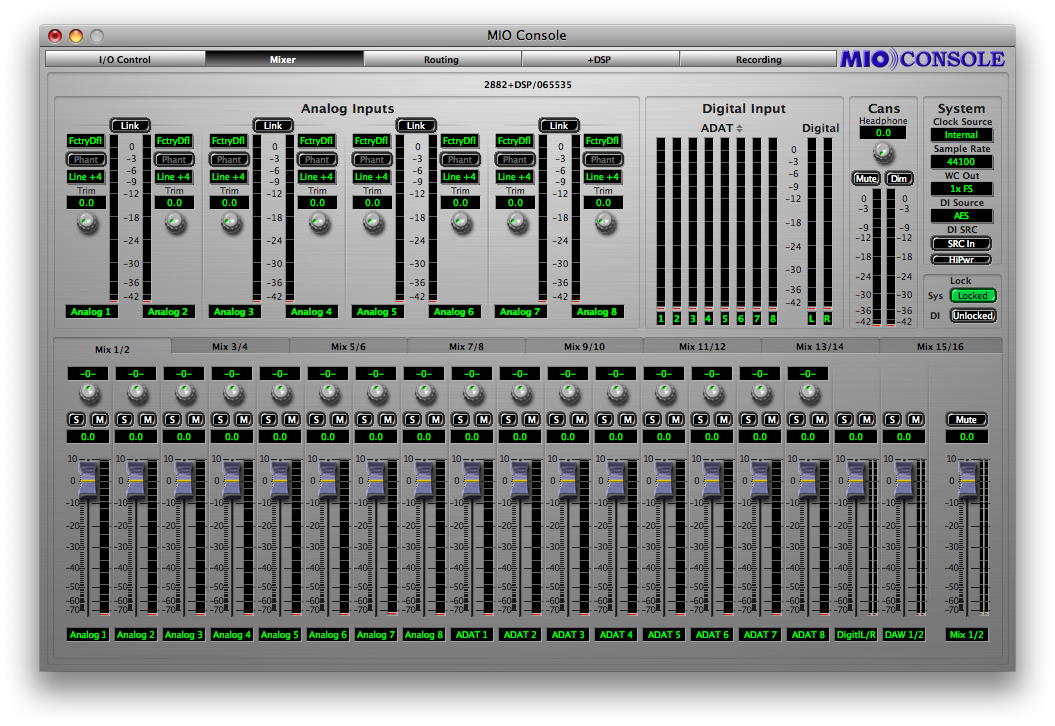Solo the DAW 1/2 mixer channel

click(893, 419)
